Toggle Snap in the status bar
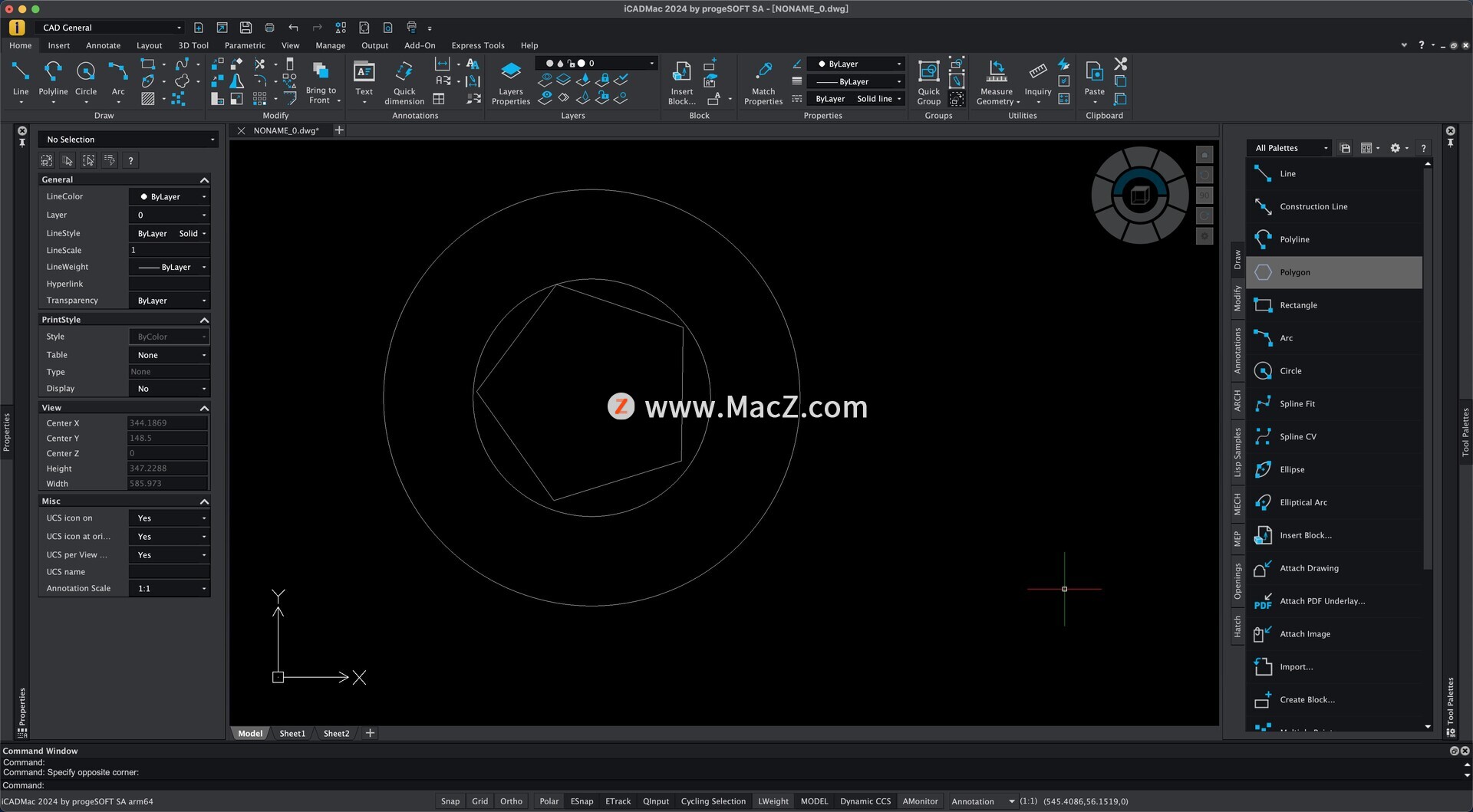Viewport: 1473px width, 812px height. 450,801
